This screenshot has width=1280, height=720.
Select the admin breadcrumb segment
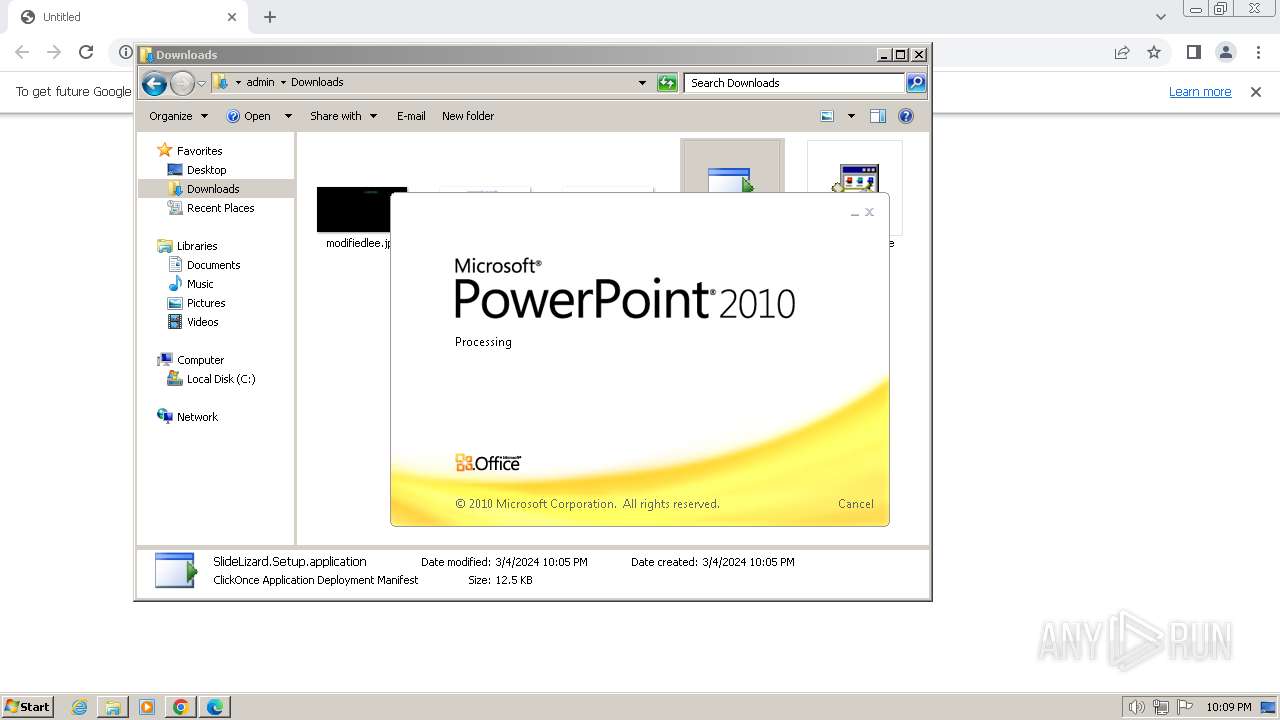260,82
